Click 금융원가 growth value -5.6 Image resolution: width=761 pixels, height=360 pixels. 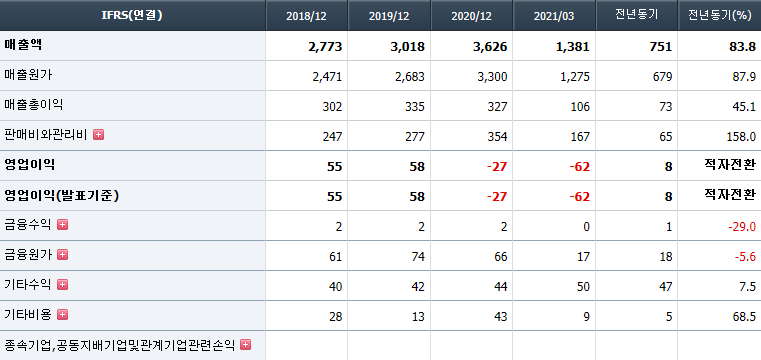click(x=744, y=257)
